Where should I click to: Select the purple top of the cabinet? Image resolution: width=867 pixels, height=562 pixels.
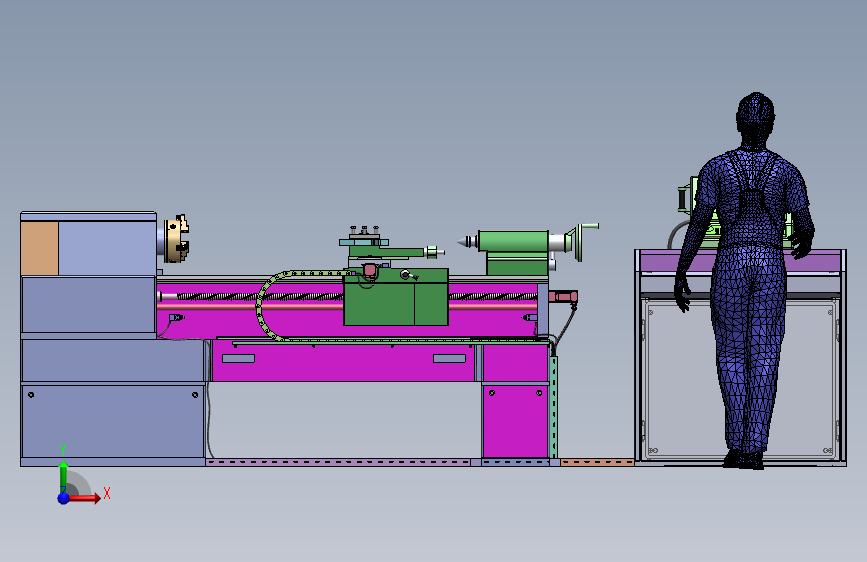click(740, 260)
